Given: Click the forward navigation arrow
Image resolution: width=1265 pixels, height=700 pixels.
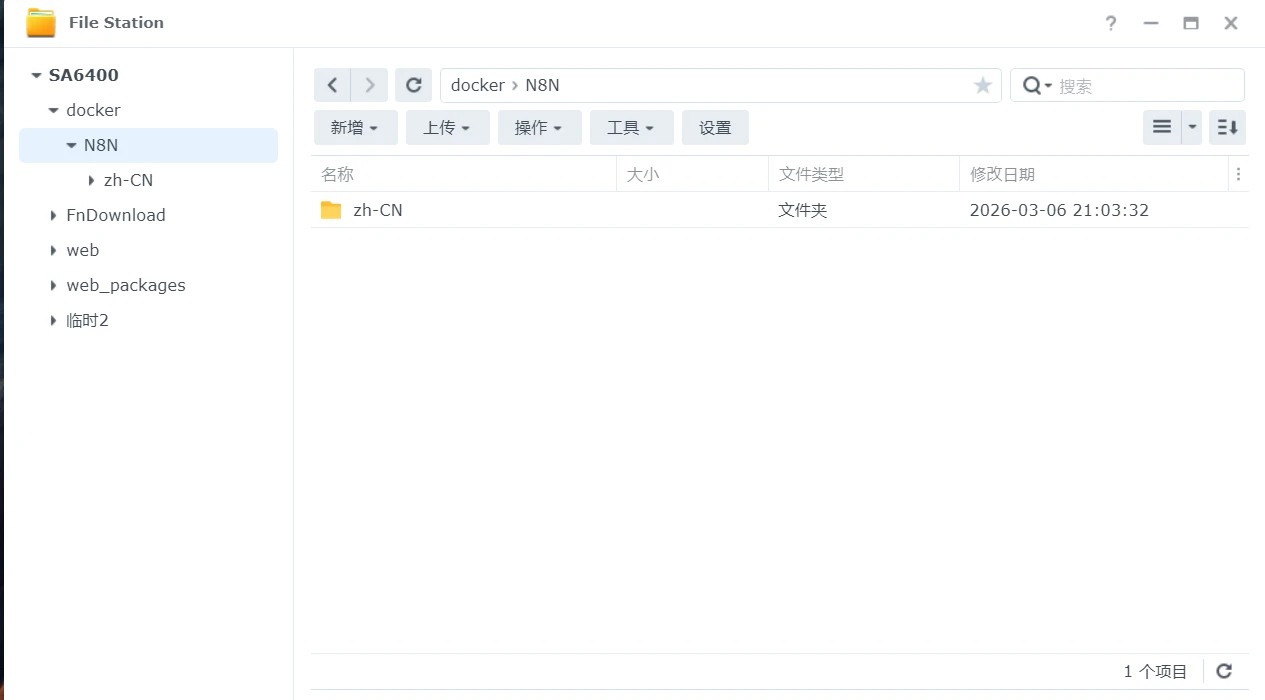Looking at the screenshot, I should coord(369,85).
